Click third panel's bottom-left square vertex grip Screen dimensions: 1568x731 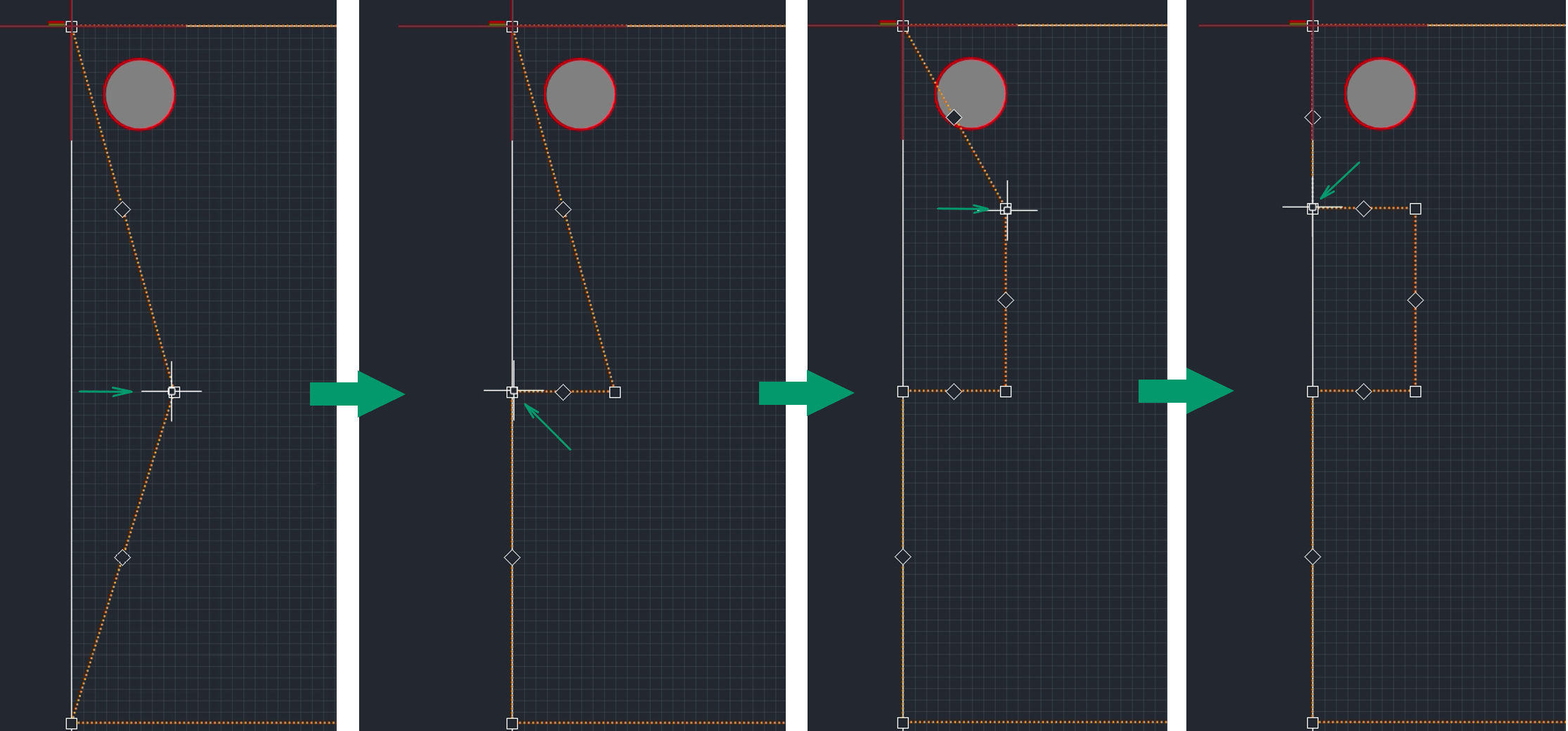point(903,723)
